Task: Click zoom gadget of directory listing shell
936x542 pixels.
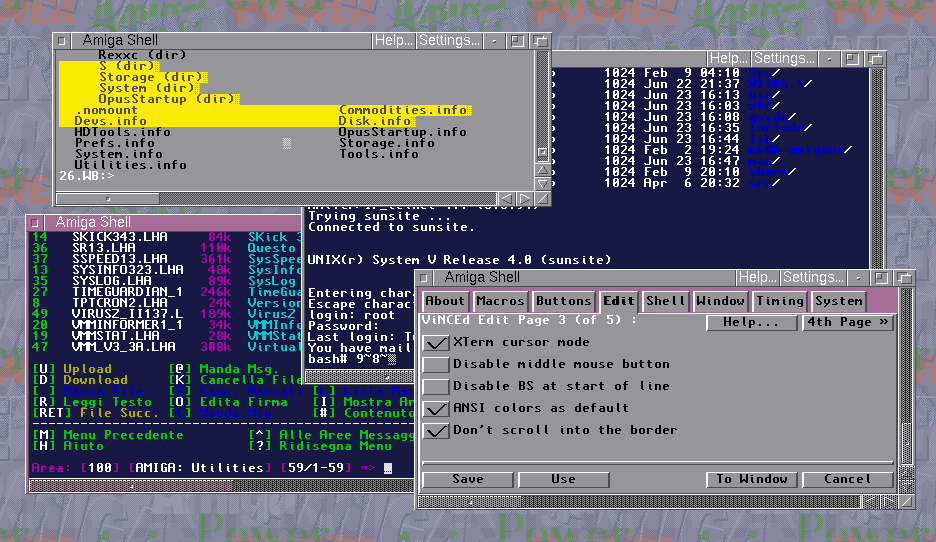Action: coord(517,41)
